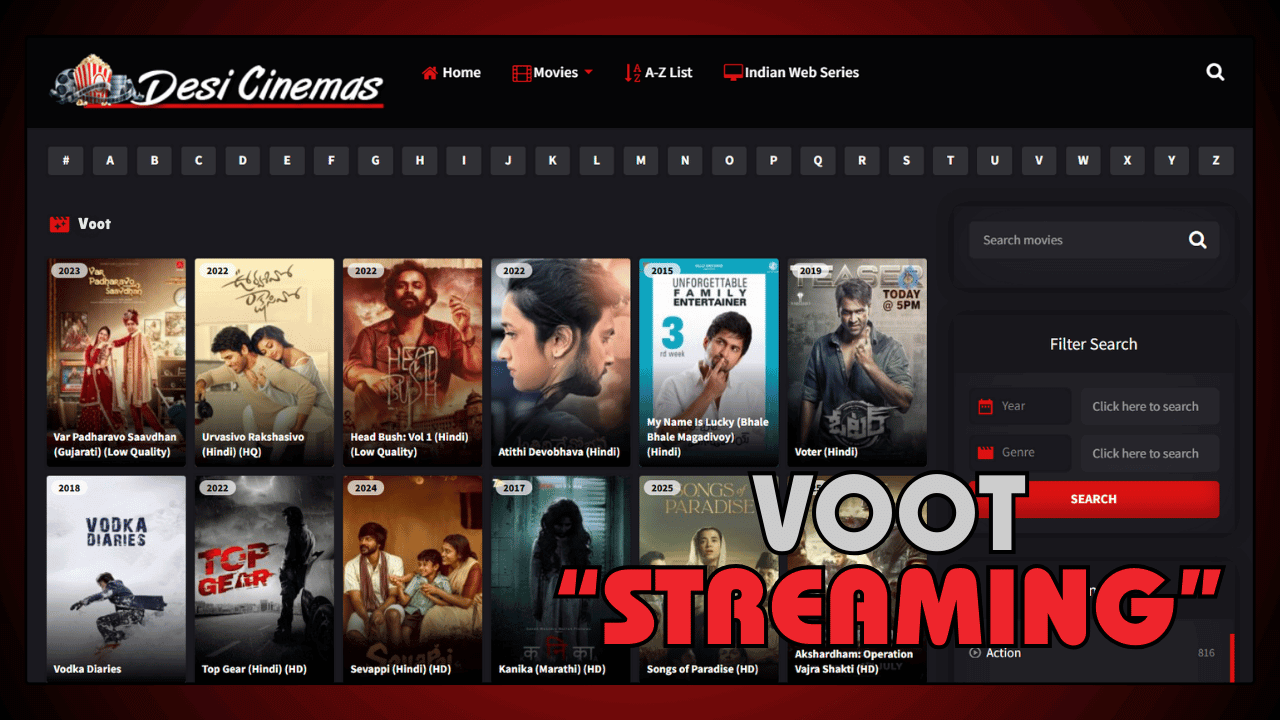Open Akshardham: Operation Vajra Shakti title
Image resolution: width=1280 pixels, height=720 pixels.
click(x=852, y=662)
